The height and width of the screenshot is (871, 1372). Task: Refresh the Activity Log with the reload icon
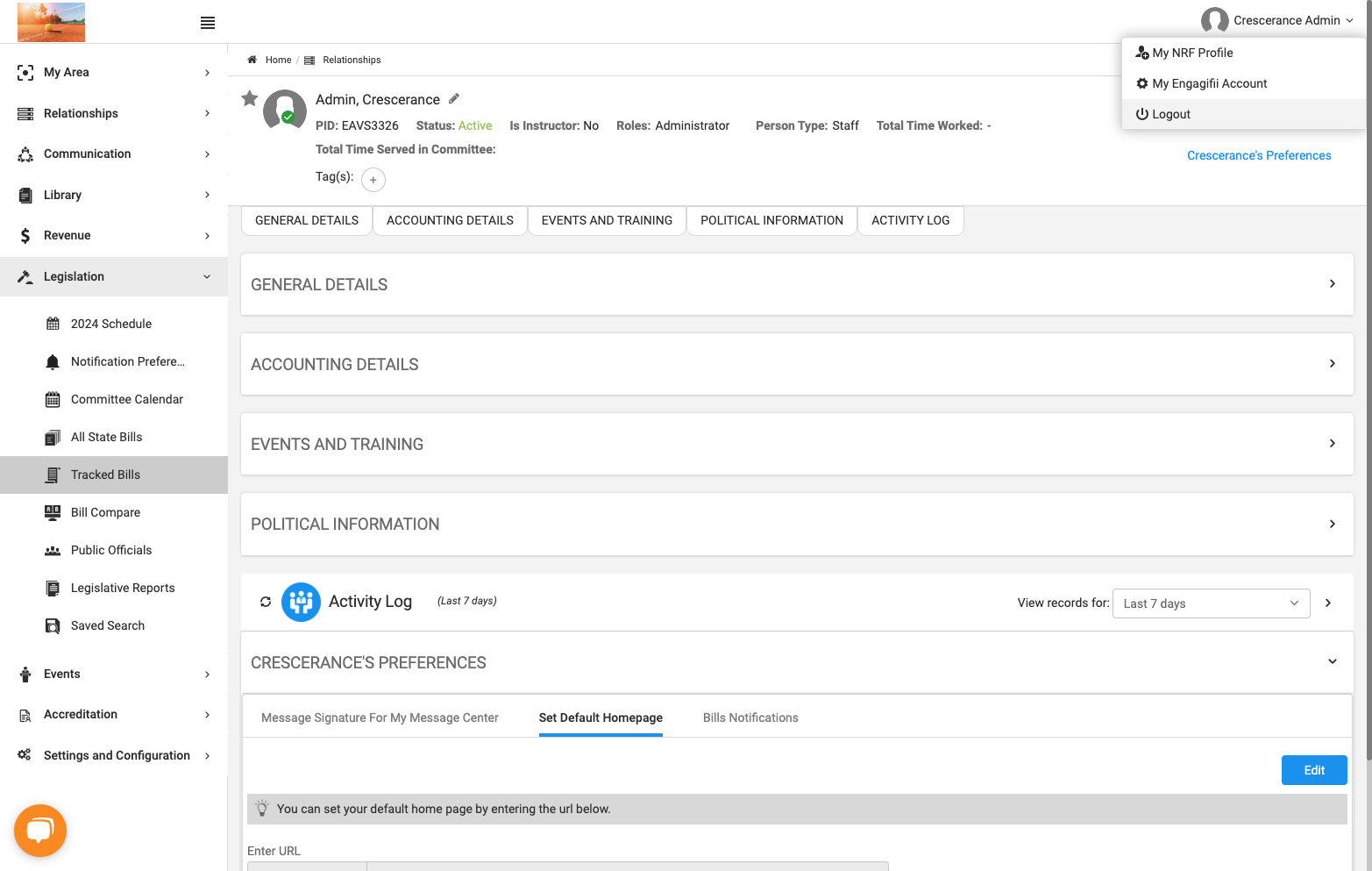[266, 602]
